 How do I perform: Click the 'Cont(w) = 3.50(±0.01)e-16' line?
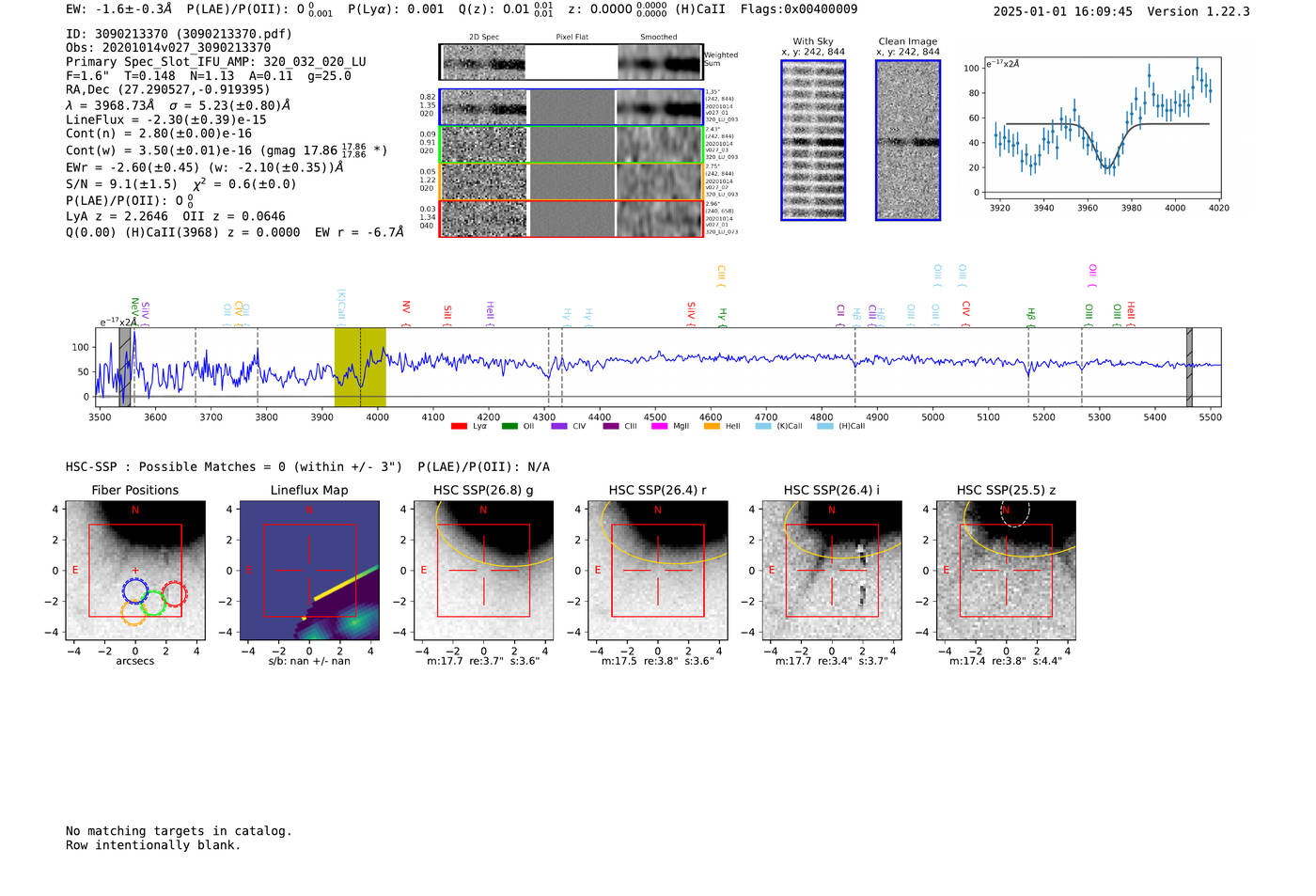[227, 149]
